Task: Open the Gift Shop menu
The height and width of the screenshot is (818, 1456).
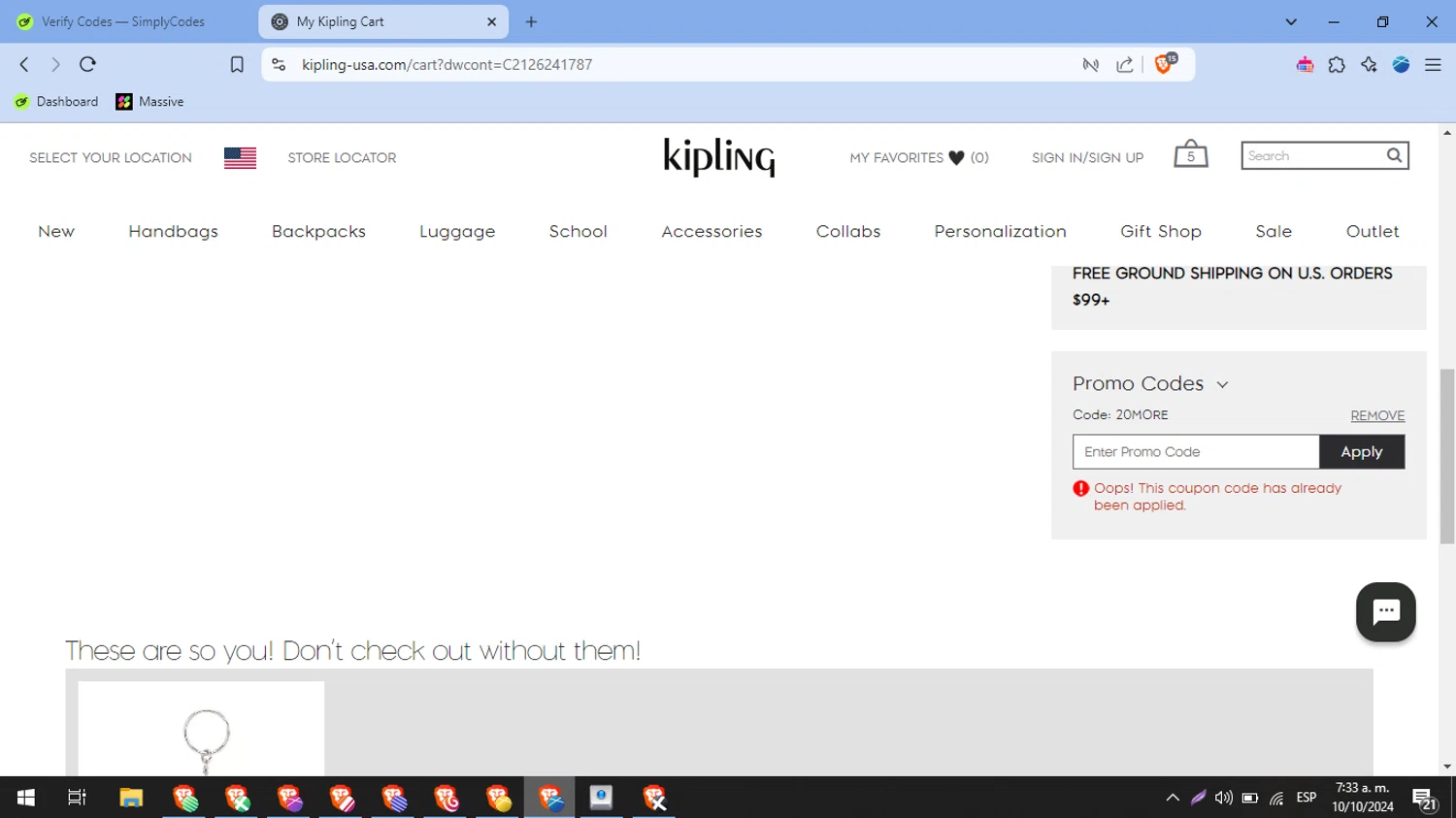Action: pyautogui.click(x=1161, y=231)
